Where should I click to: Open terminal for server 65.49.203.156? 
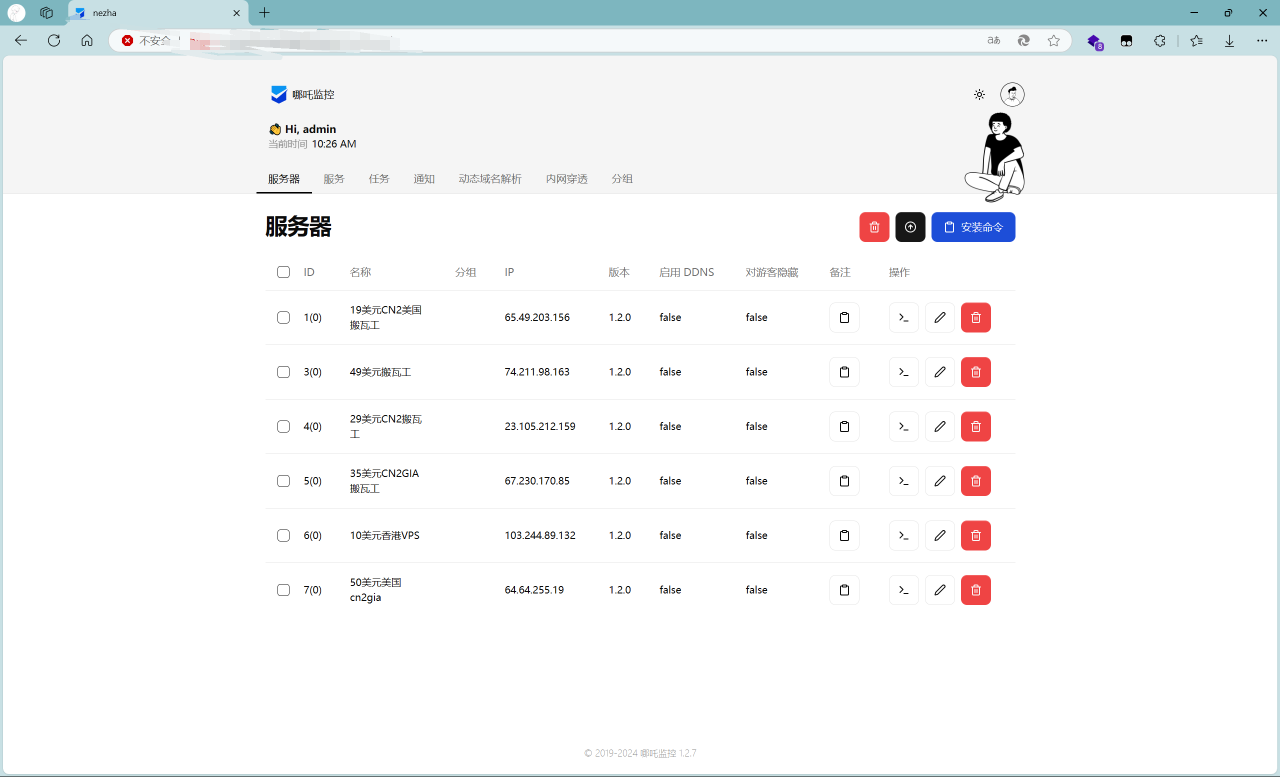903,317
